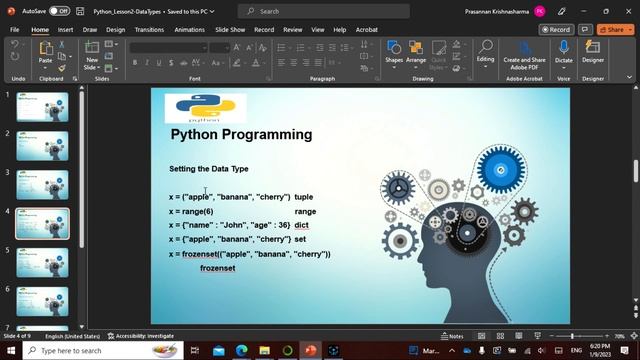640x360 pixels.
Task: Click the Format Painter icon
Action: pyautogui.click(x=62, y=68)
